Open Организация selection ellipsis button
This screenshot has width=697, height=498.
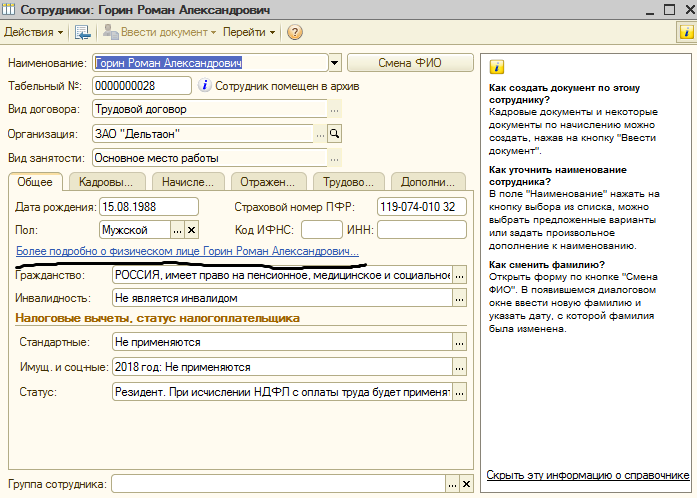(320, 134)
